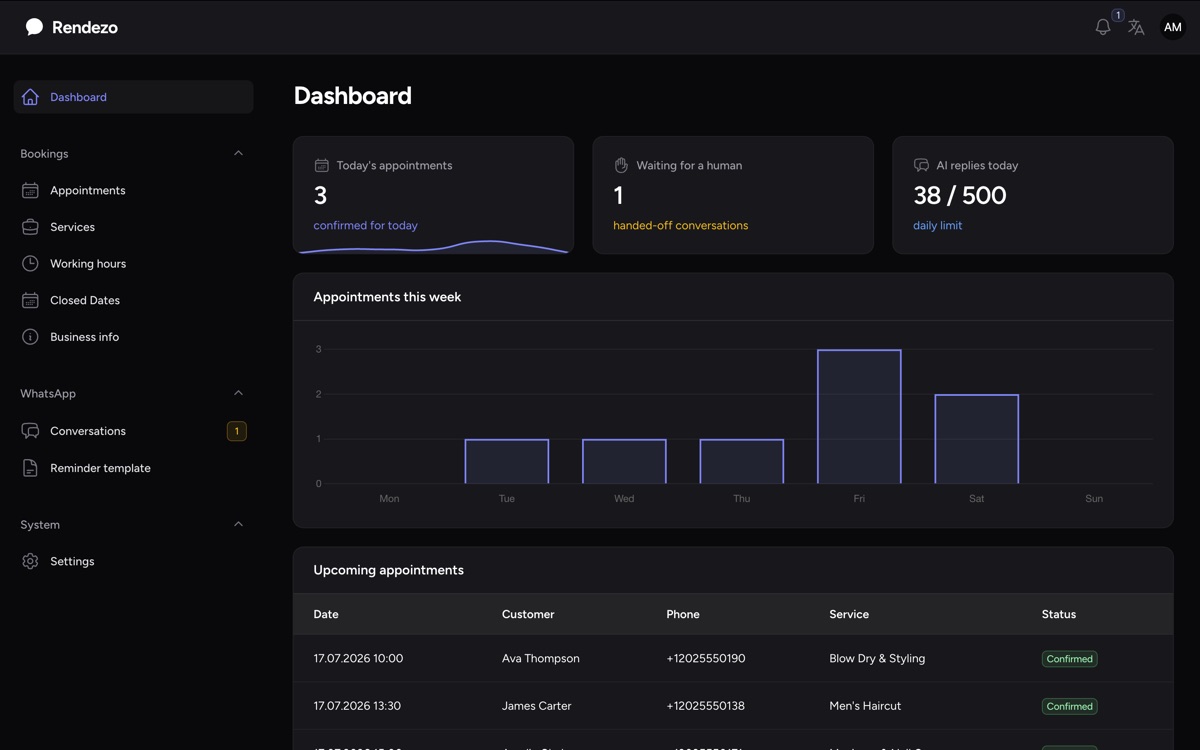Click '38 / 500' AI replies value
The width and height of the screenshot is (1200, 750).
[960, 195]
